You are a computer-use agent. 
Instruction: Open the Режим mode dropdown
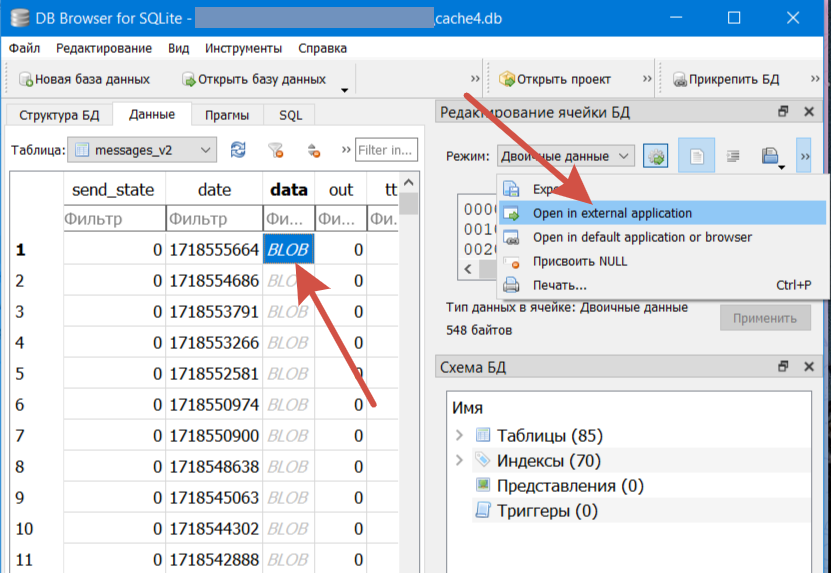click(x=565, y=156)
